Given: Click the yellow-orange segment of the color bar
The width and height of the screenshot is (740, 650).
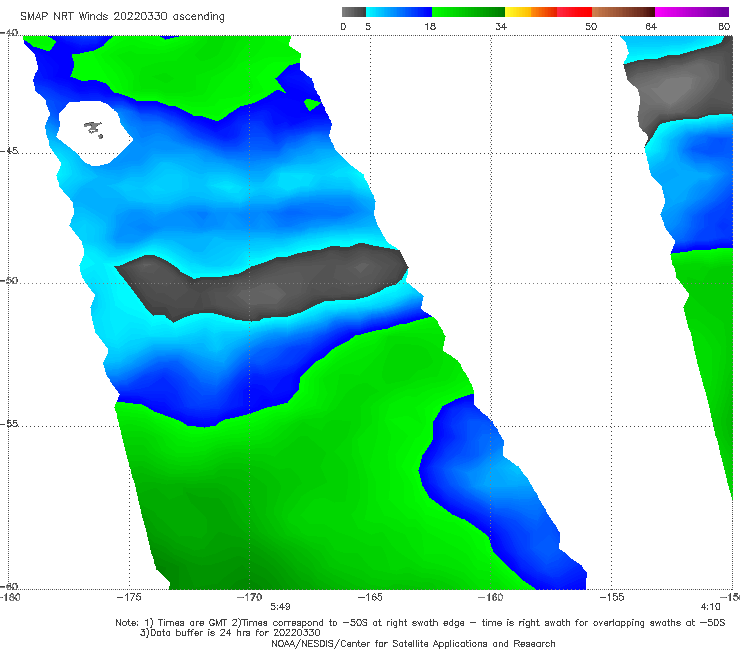Looking at the screenshot, I should point(530,12).
